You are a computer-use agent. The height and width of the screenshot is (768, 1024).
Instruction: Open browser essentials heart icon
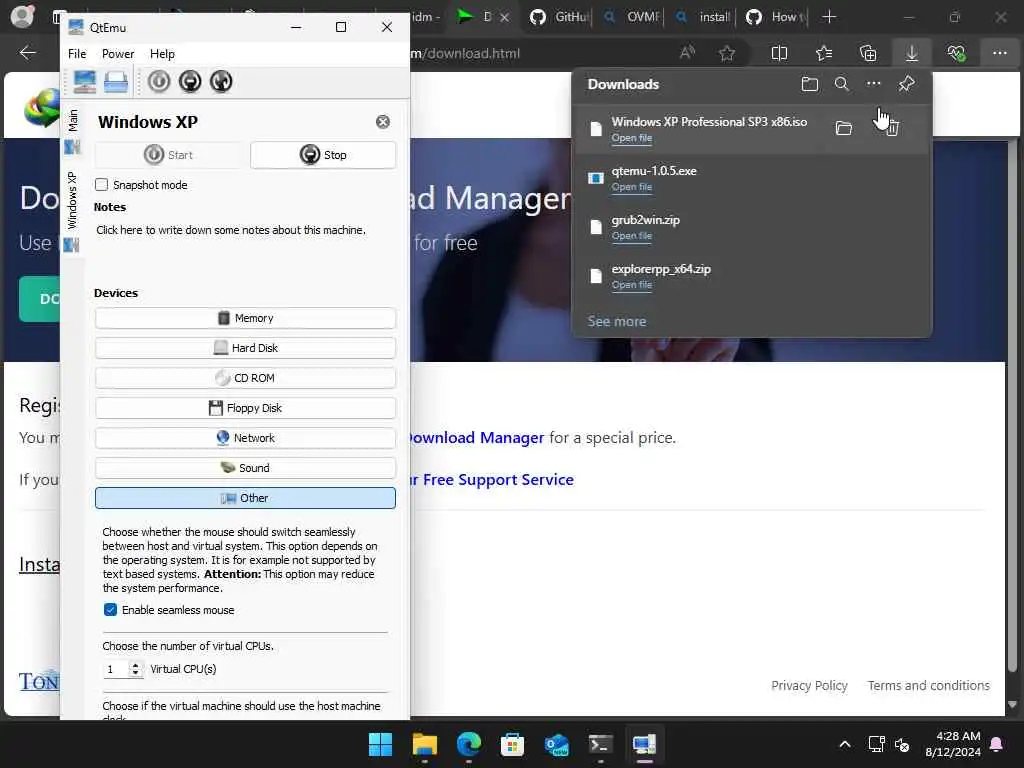956,53
